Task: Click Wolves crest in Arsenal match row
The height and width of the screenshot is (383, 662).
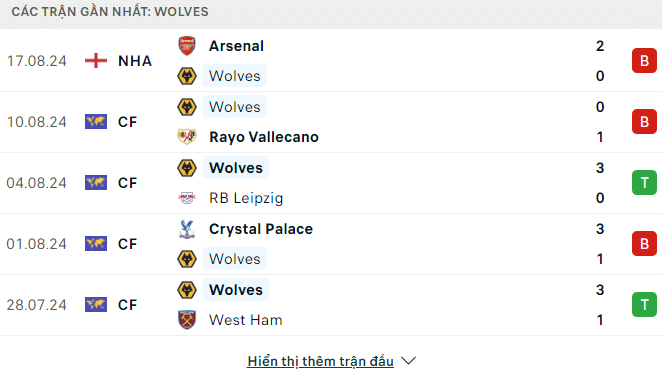Action: pyautogui.click(x=187, y=76)
